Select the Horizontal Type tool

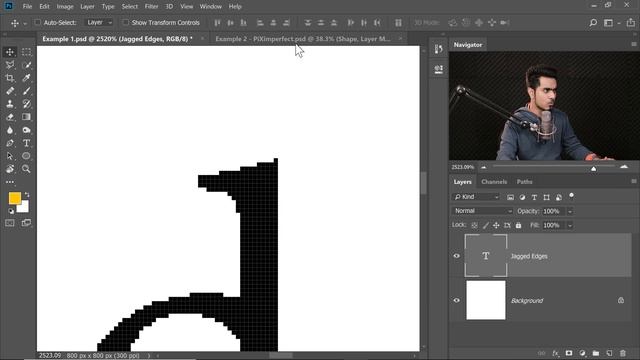click(26, 143)
